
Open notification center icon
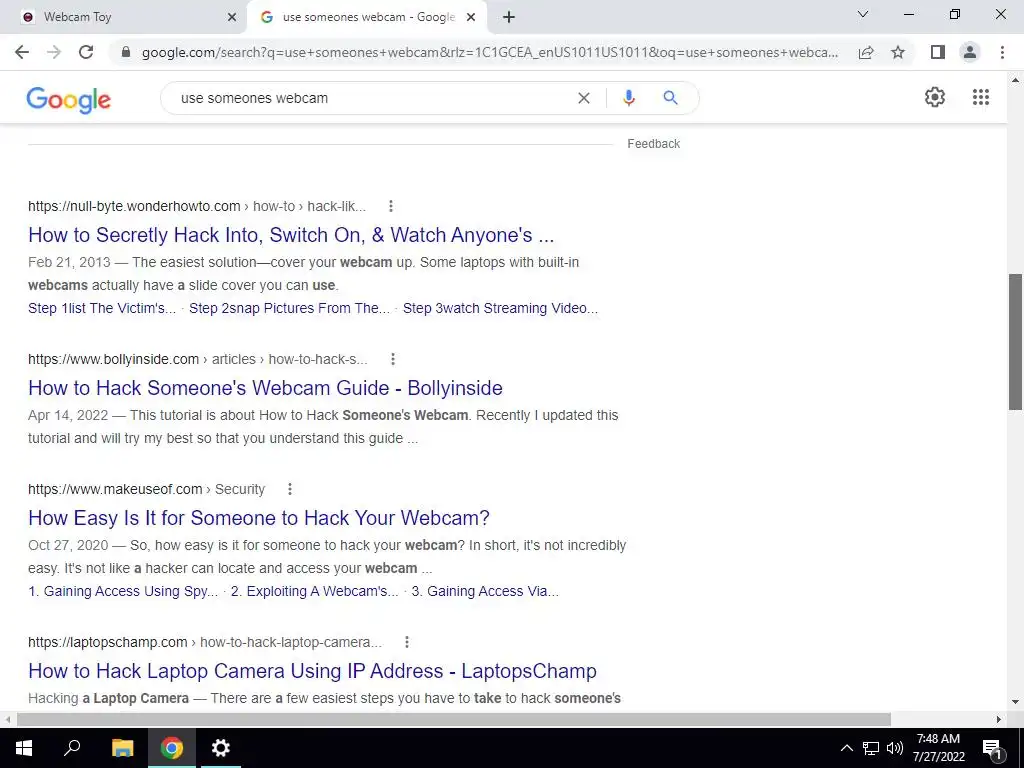992,749
